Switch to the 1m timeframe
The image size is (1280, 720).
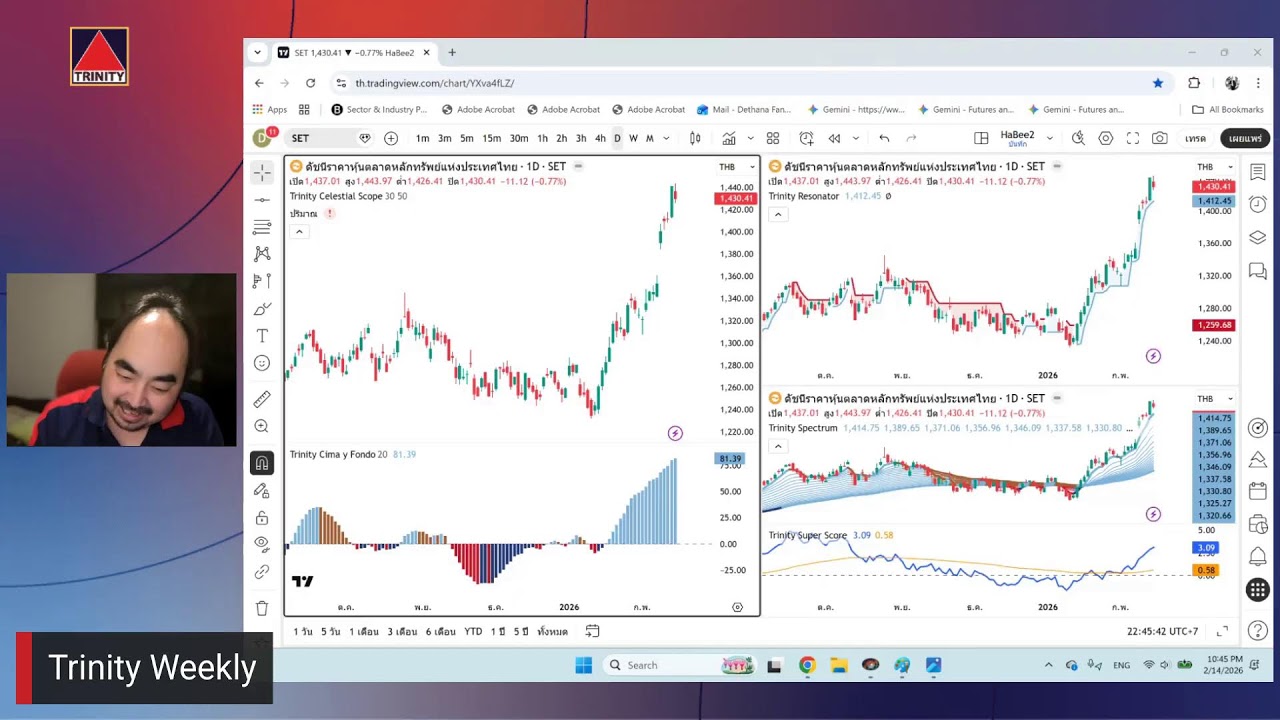[423, 138]
